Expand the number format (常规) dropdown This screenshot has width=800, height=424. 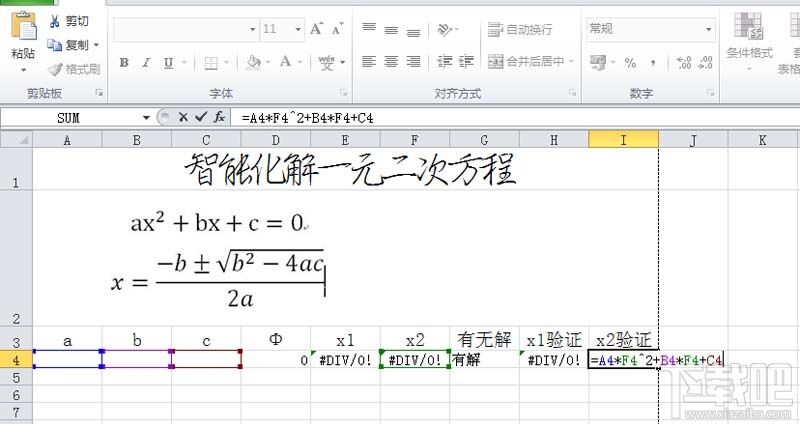pos(708,29)
